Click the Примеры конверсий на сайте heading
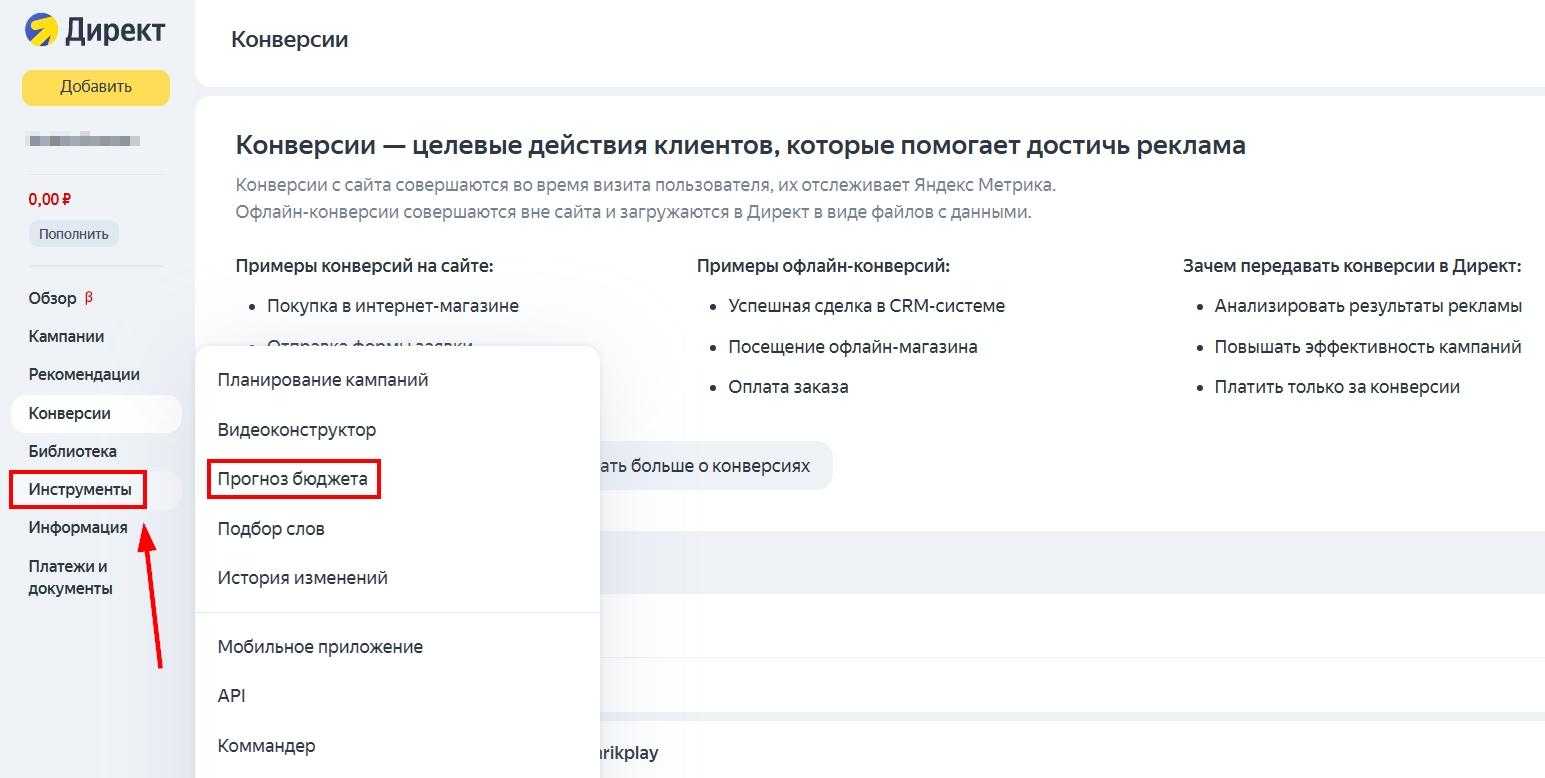 point(365,266)
